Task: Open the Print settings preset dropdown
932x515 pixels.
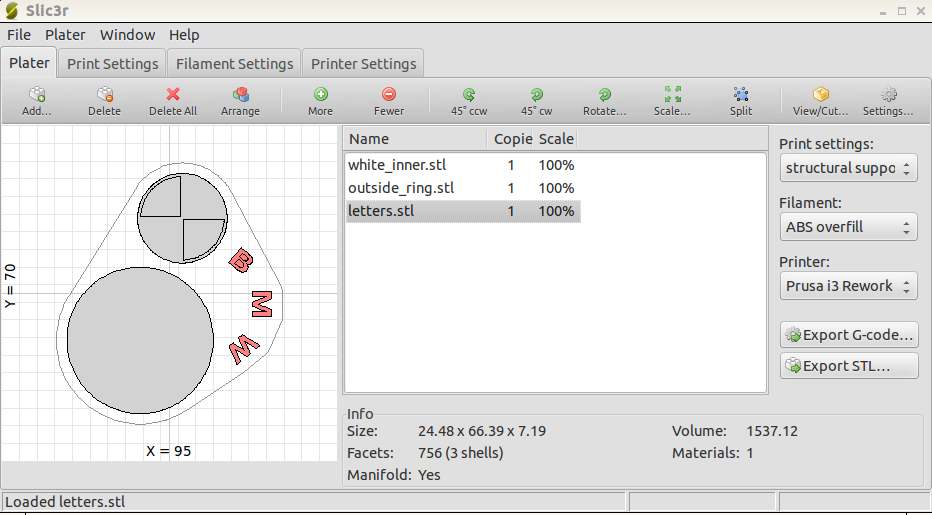Action: (848, 168)
